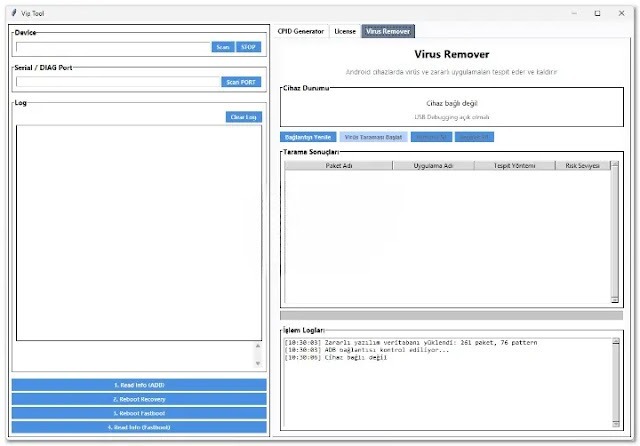Open the License tab

(x=344, y=31)
